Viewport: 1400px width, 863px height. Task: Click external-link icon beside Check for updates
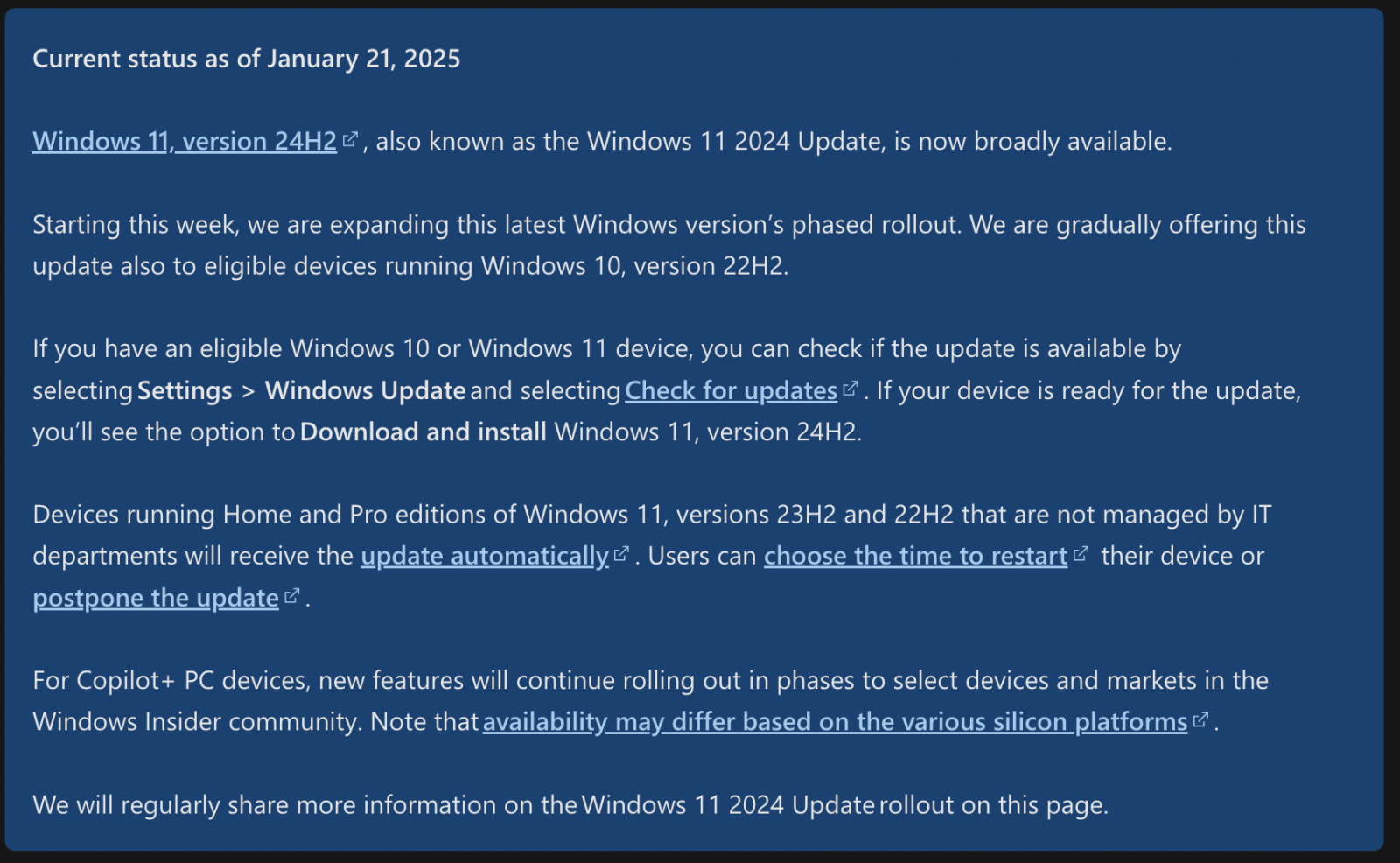(850, 389)
